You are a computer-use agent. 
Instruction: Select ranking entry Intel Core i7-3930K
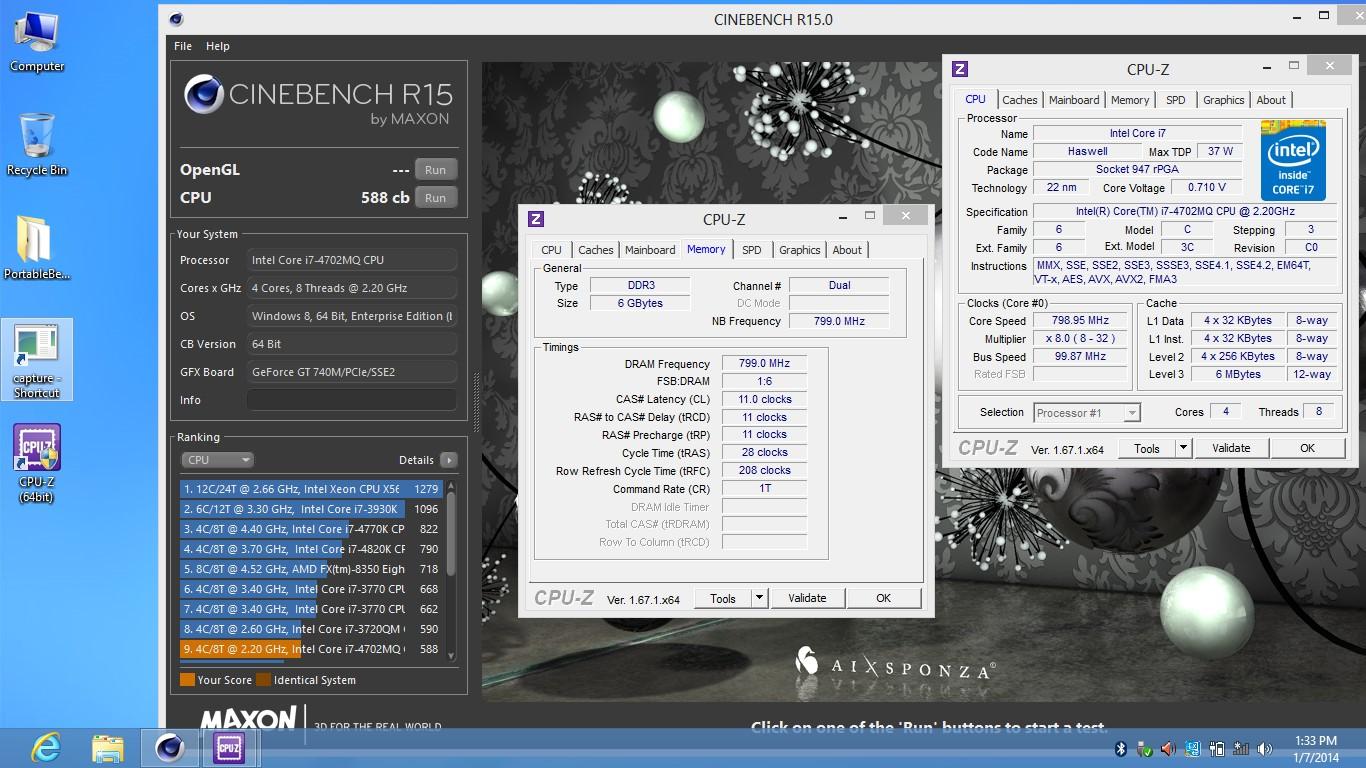pos(311,509)
